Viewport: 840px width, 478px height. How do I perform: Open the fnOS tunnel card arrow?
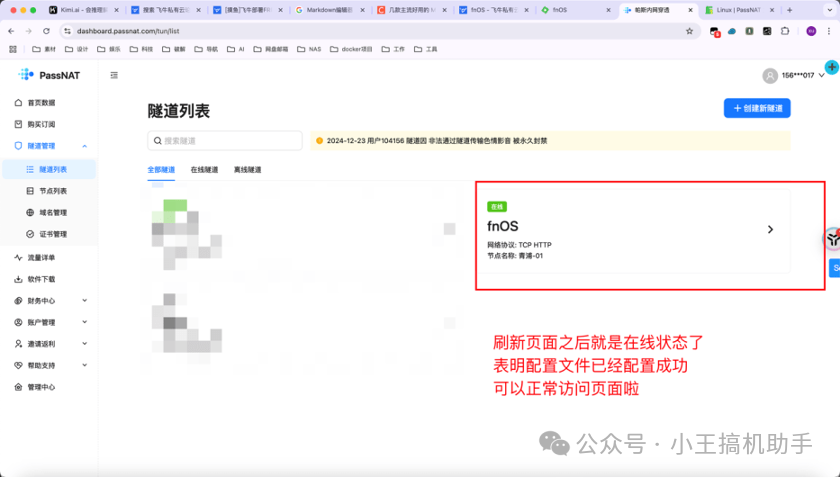point(770,229)
